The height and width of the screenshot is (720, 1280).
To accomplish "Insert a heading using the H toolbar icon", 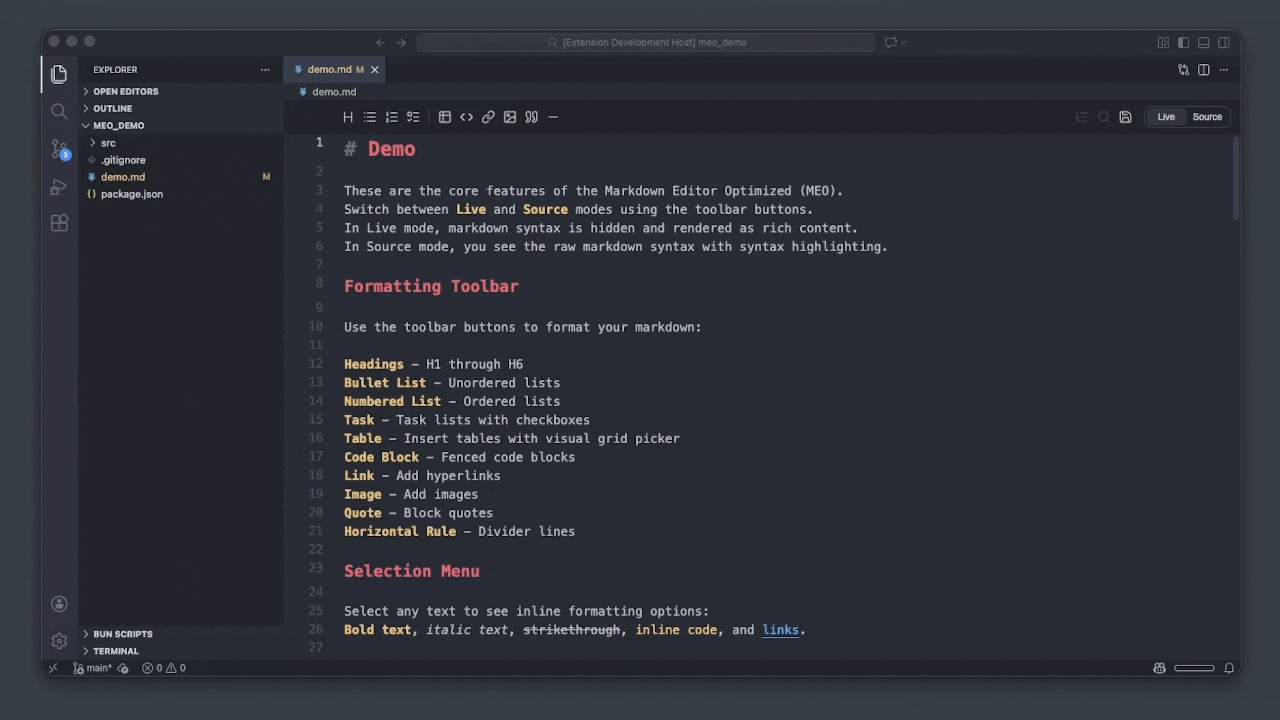I will coord(348,117).
